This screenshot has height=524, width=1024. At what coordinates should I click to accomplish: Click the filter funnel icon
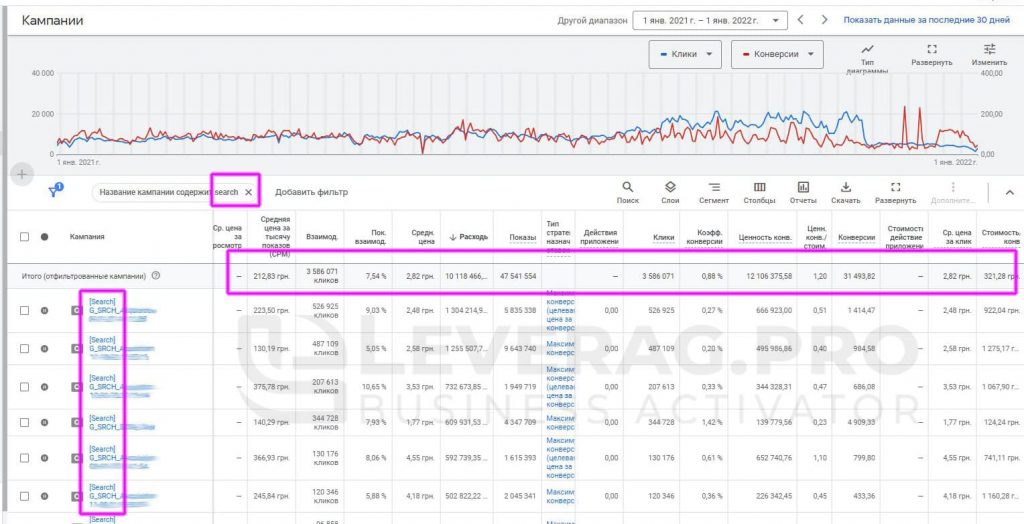tap(56, 191)
